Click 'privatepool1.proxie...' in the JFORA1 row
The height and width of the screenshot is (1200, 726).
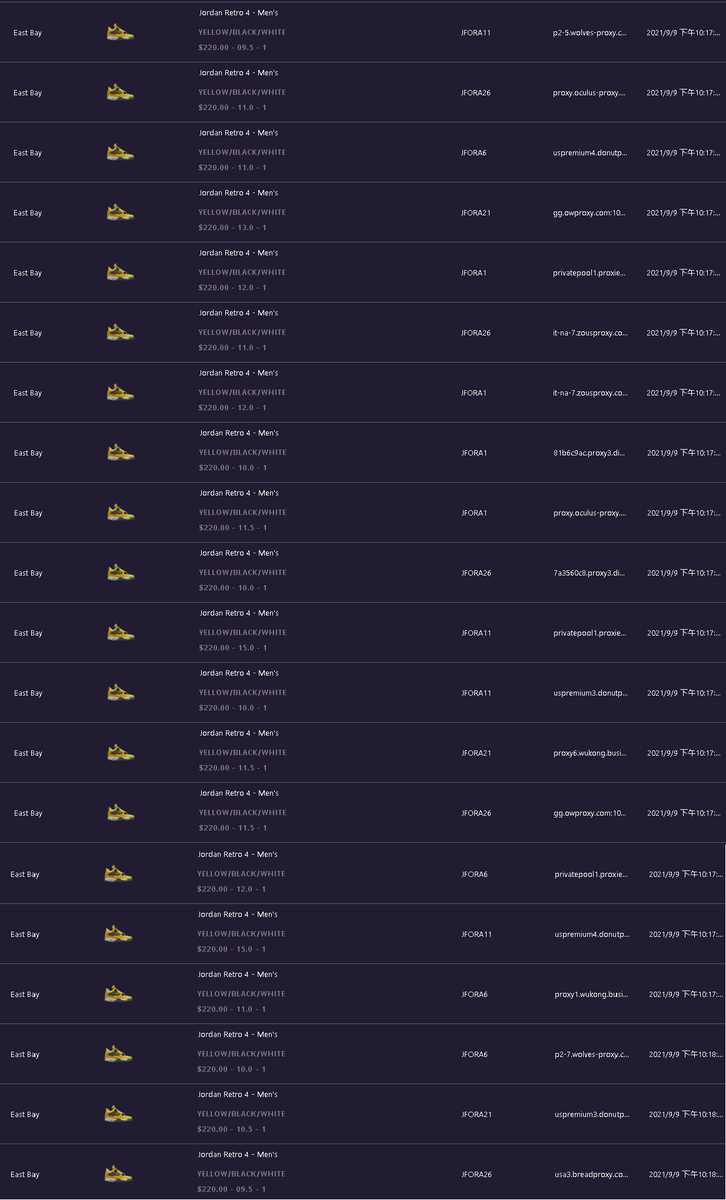(x=589, y=273)
